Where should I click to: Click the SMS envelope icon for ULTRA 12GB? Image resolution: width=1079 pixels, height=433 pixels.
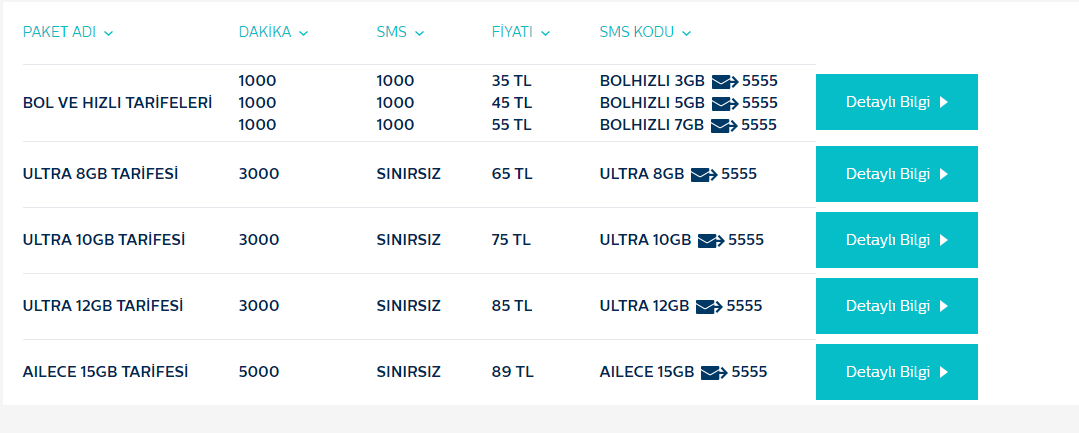[709, 307]
